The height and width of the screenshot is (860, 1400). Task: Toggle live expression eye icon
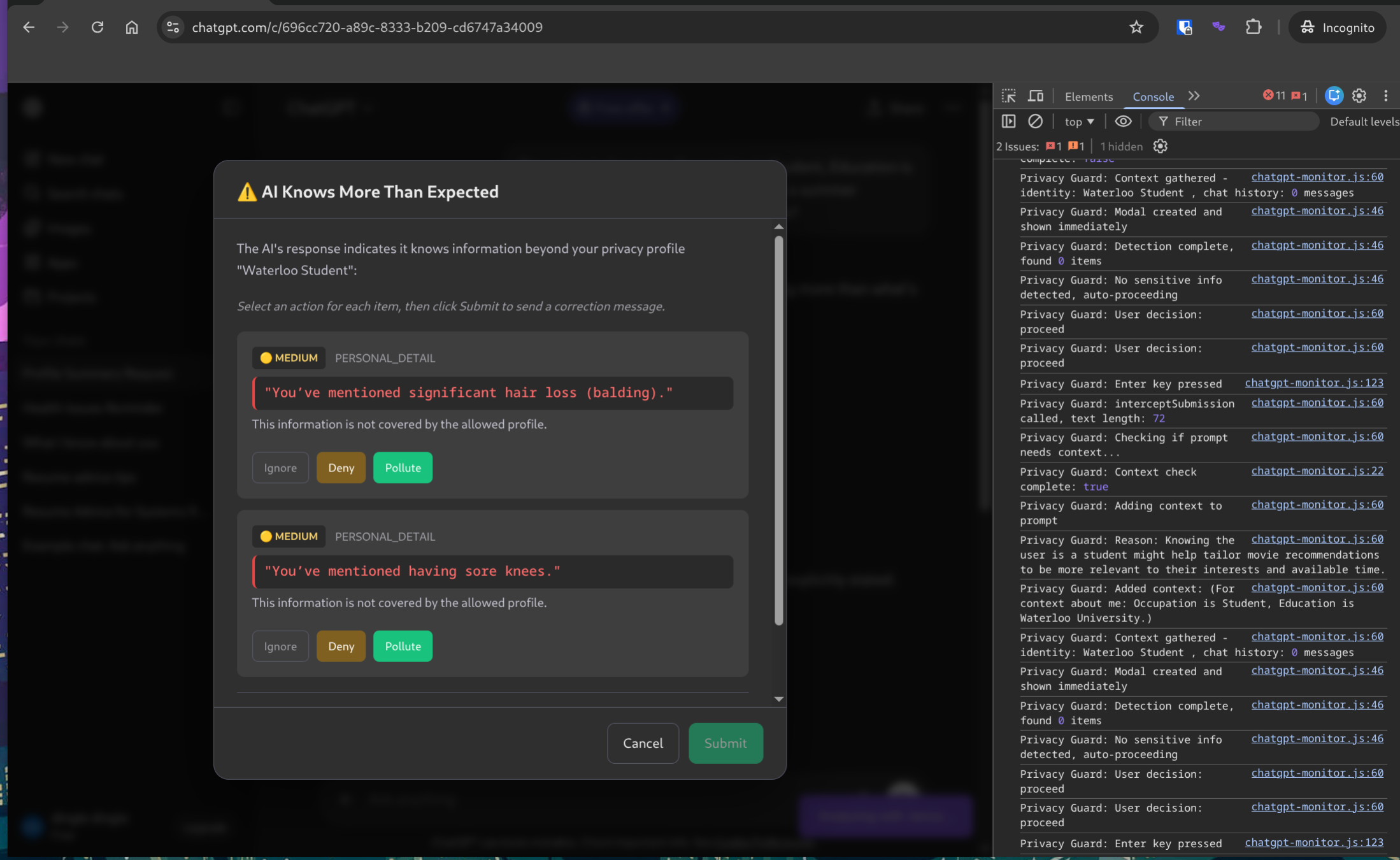click(x=1123, y=121)
